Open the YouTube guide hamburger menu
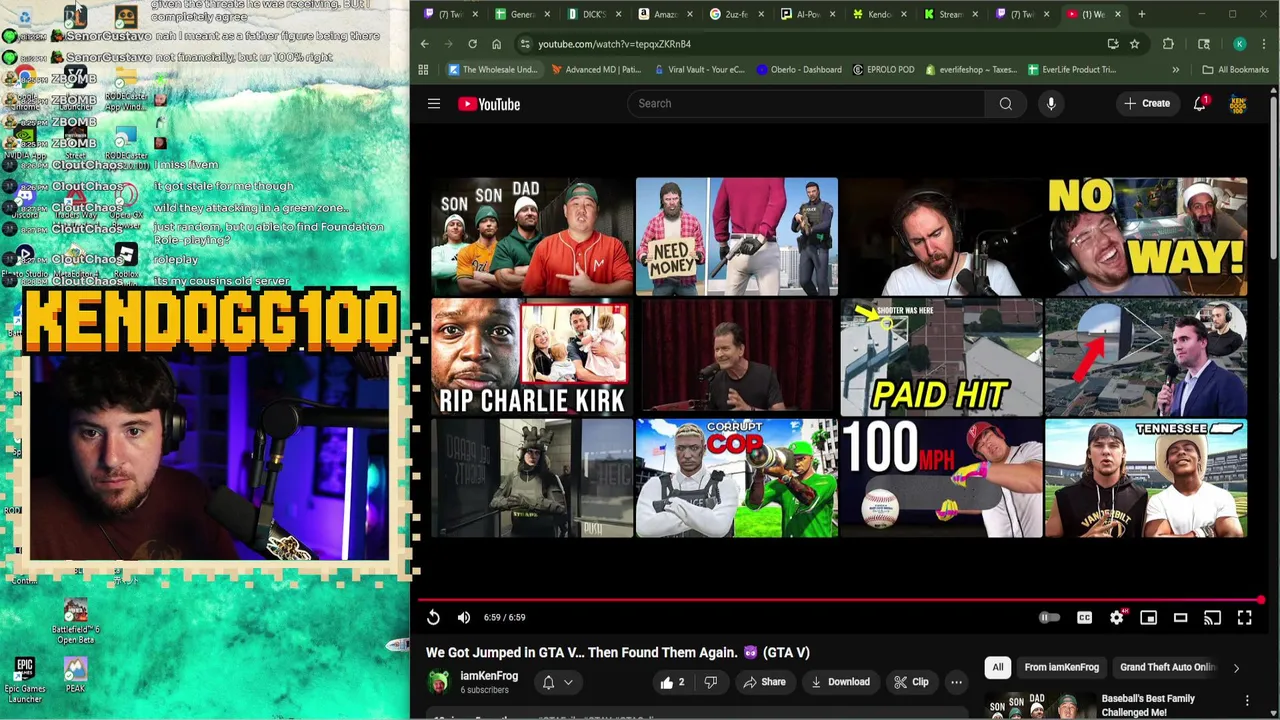This screenshot has width=1280, height=720. [434, 104]
